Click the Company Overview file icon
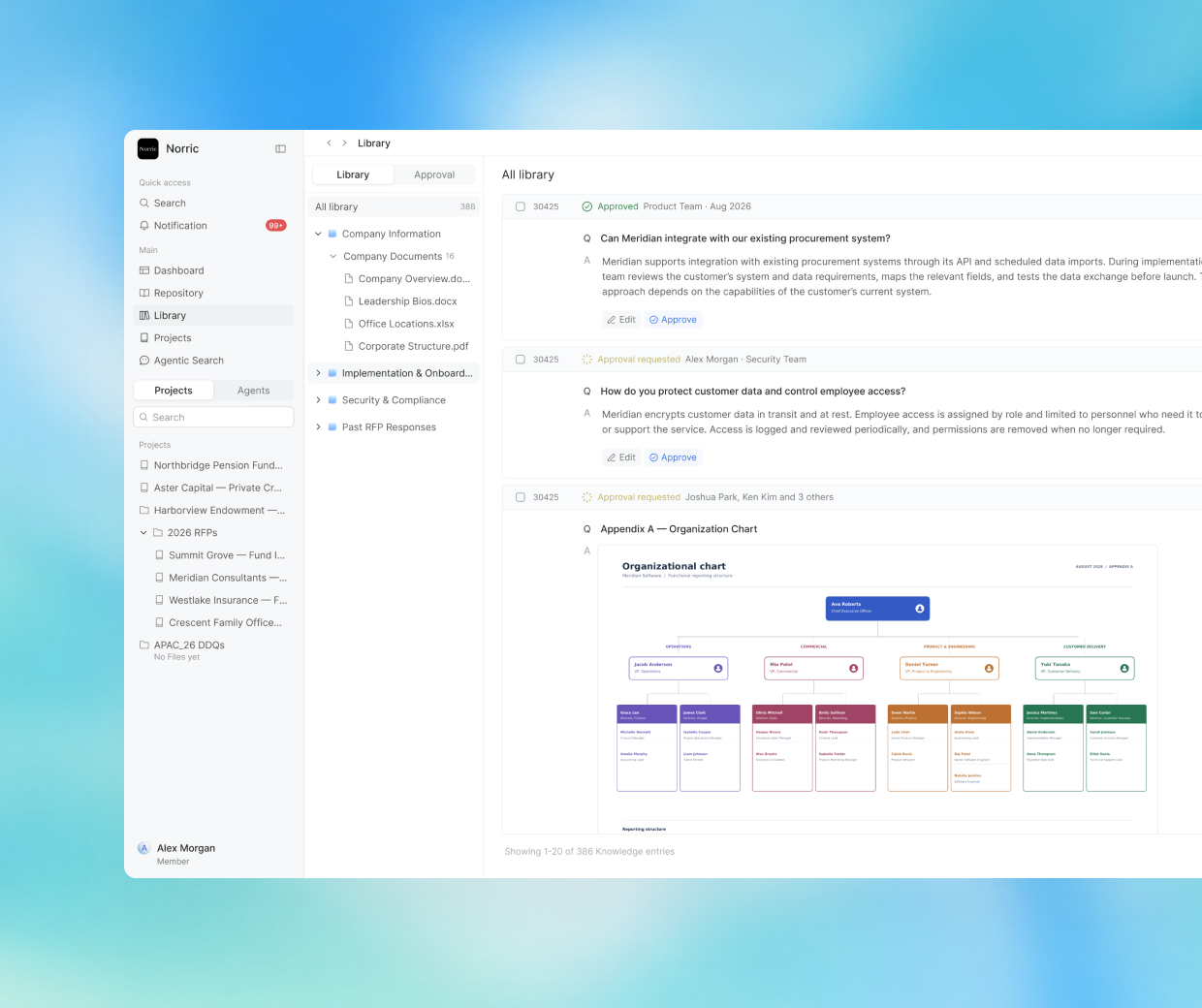1202x1008 pixels. pyautogui.click(x=349, y=278)
